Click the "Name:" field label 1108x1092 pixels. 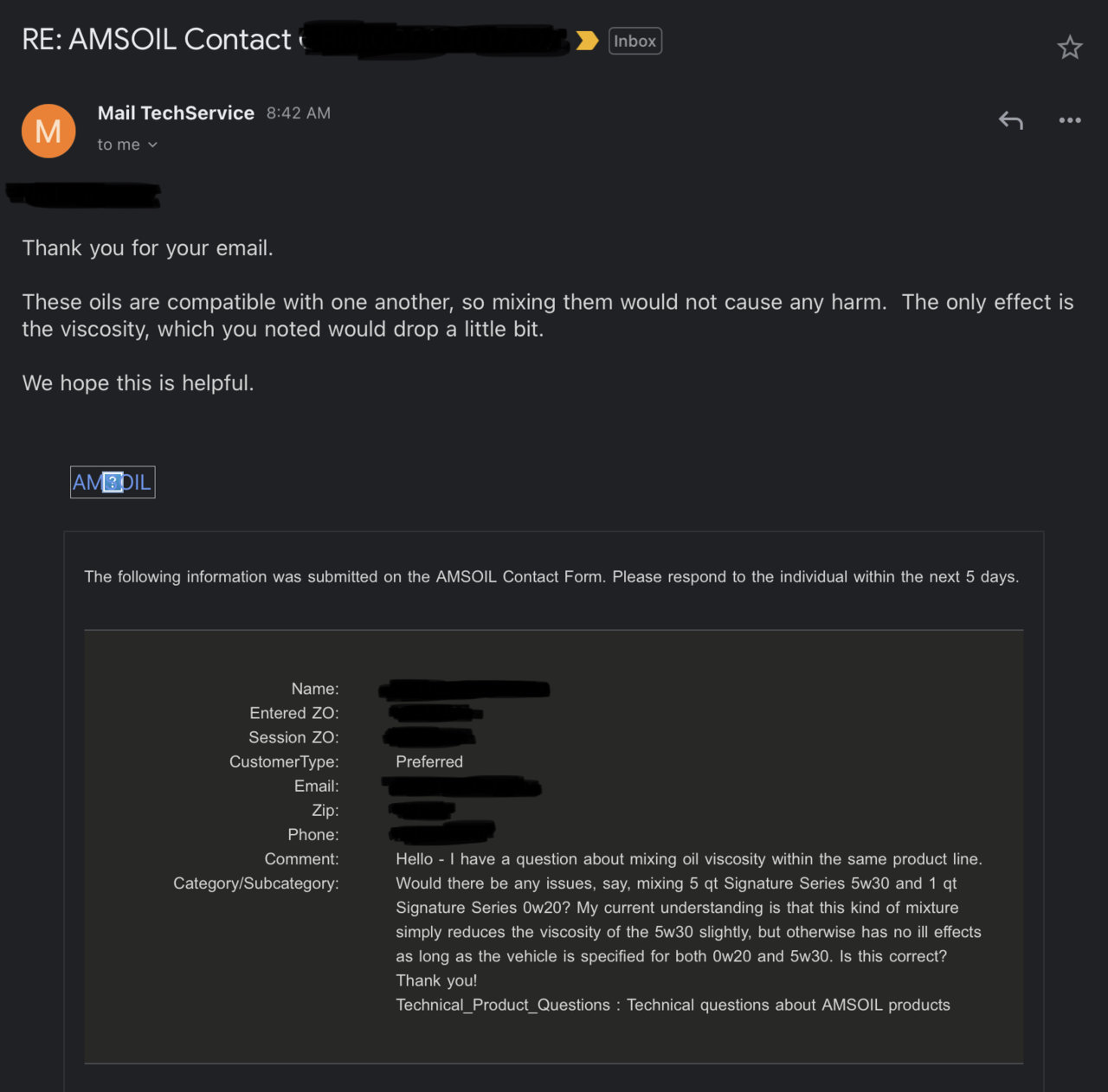click(315, 689)
